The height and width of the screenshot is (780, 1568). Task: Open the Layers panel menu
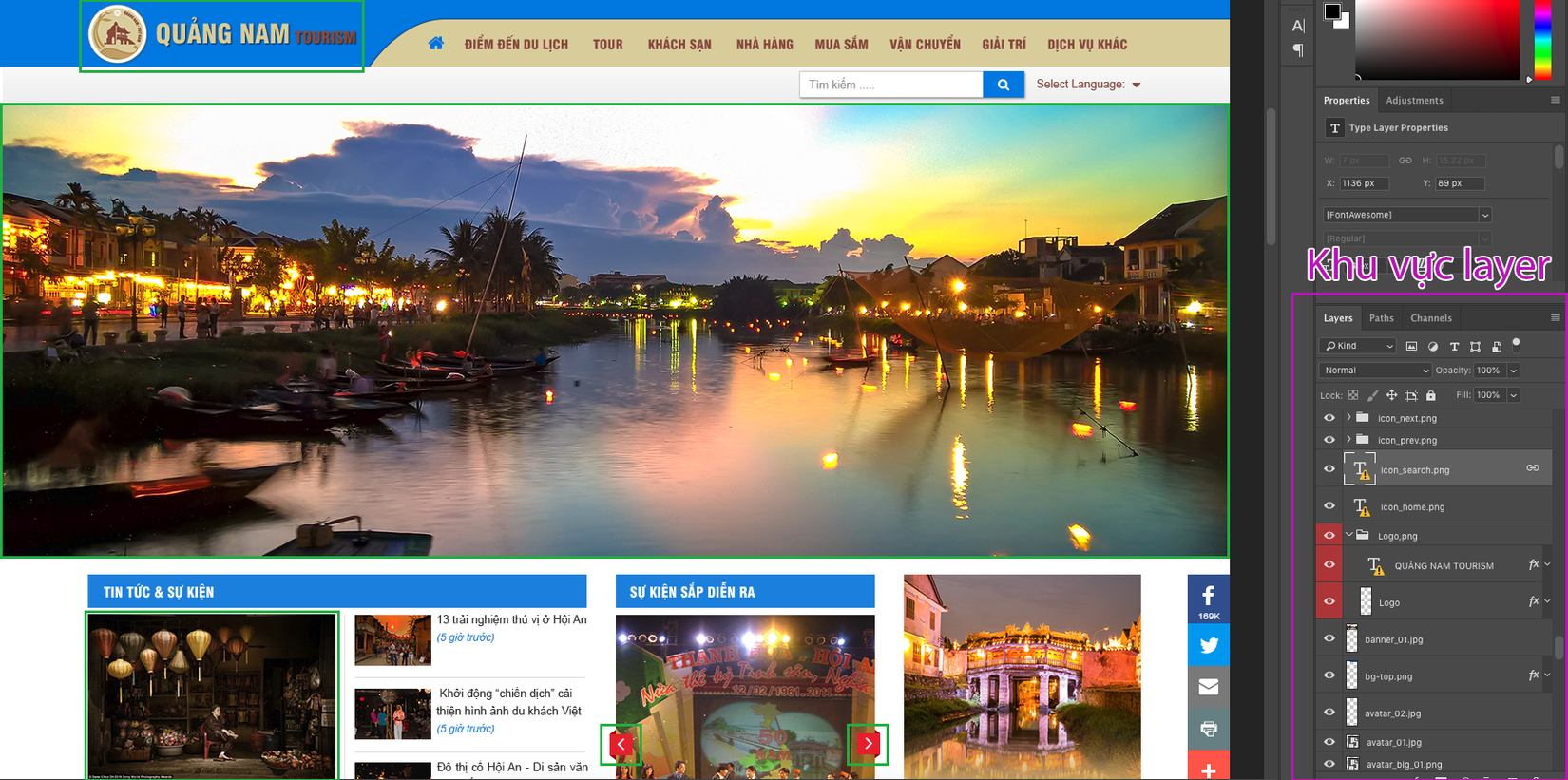[x=1555, y=318]
